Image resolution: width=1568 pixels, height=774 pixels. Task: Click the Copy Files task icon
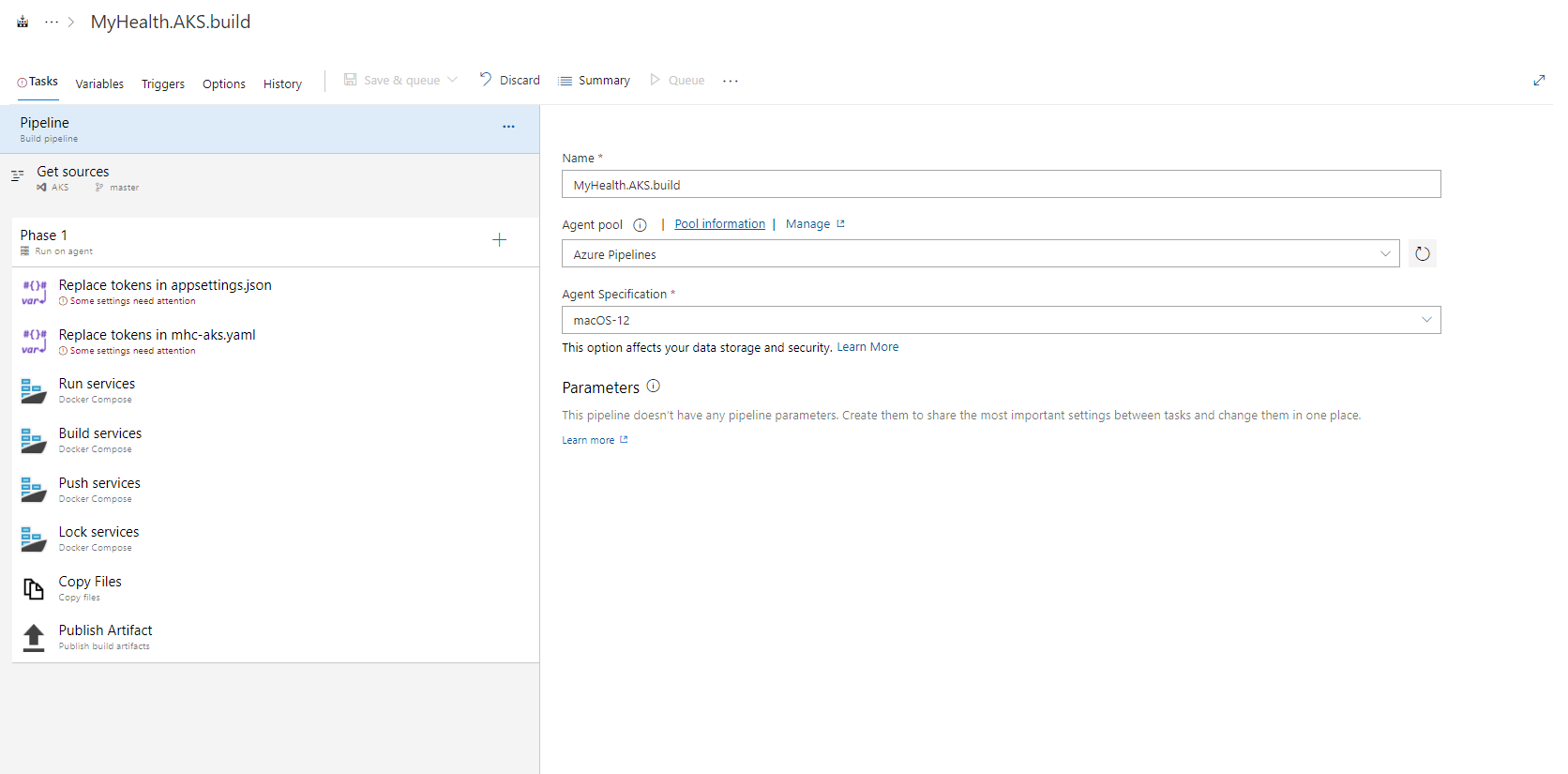(34, 588)
